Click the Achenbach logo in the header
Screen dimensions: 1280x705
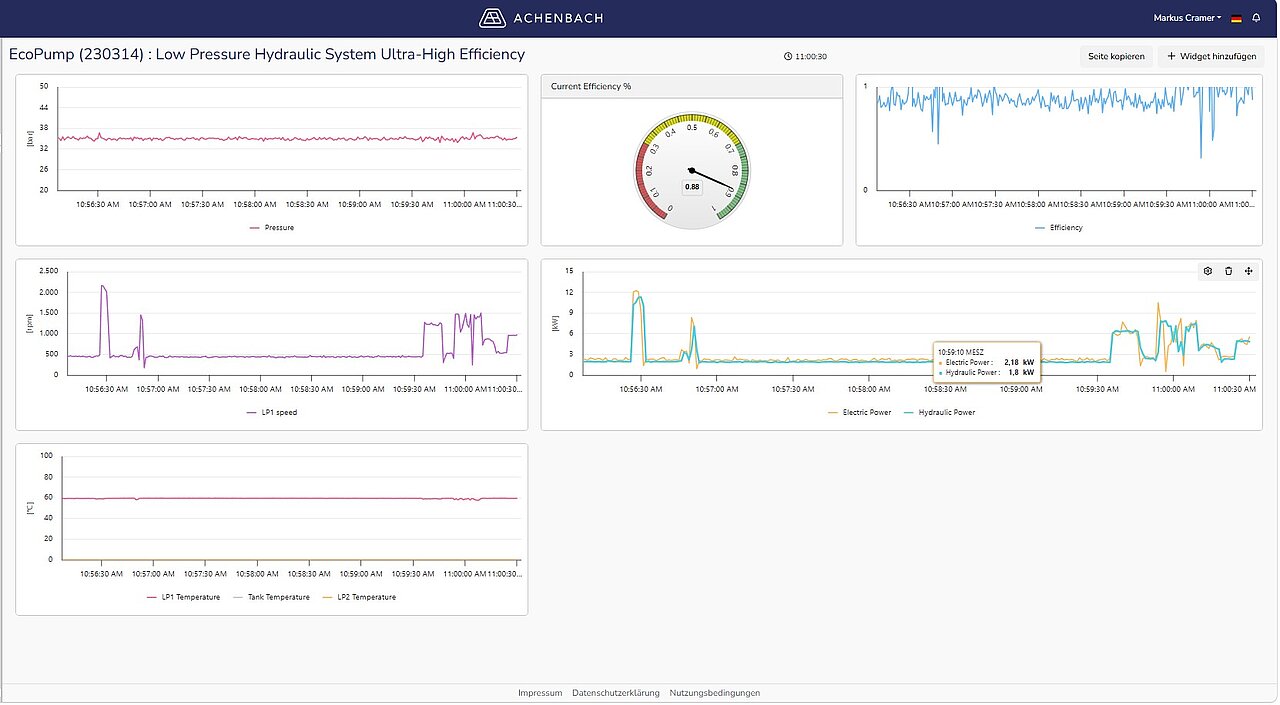click(x=541, y=18)
